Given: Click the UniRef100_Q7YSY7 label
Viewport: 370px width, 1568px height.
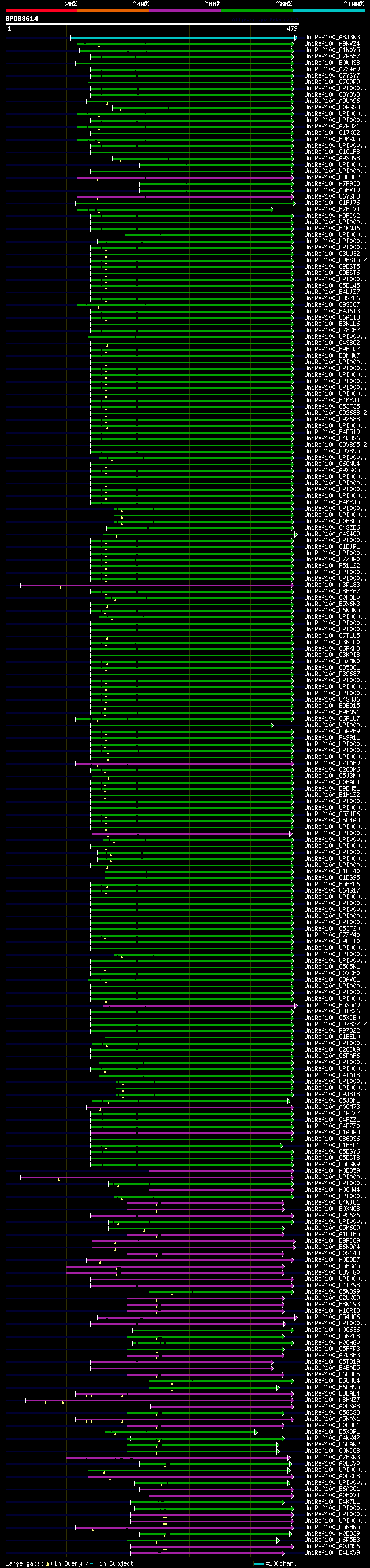Looking at the screenshot, I should pos(332,76).
